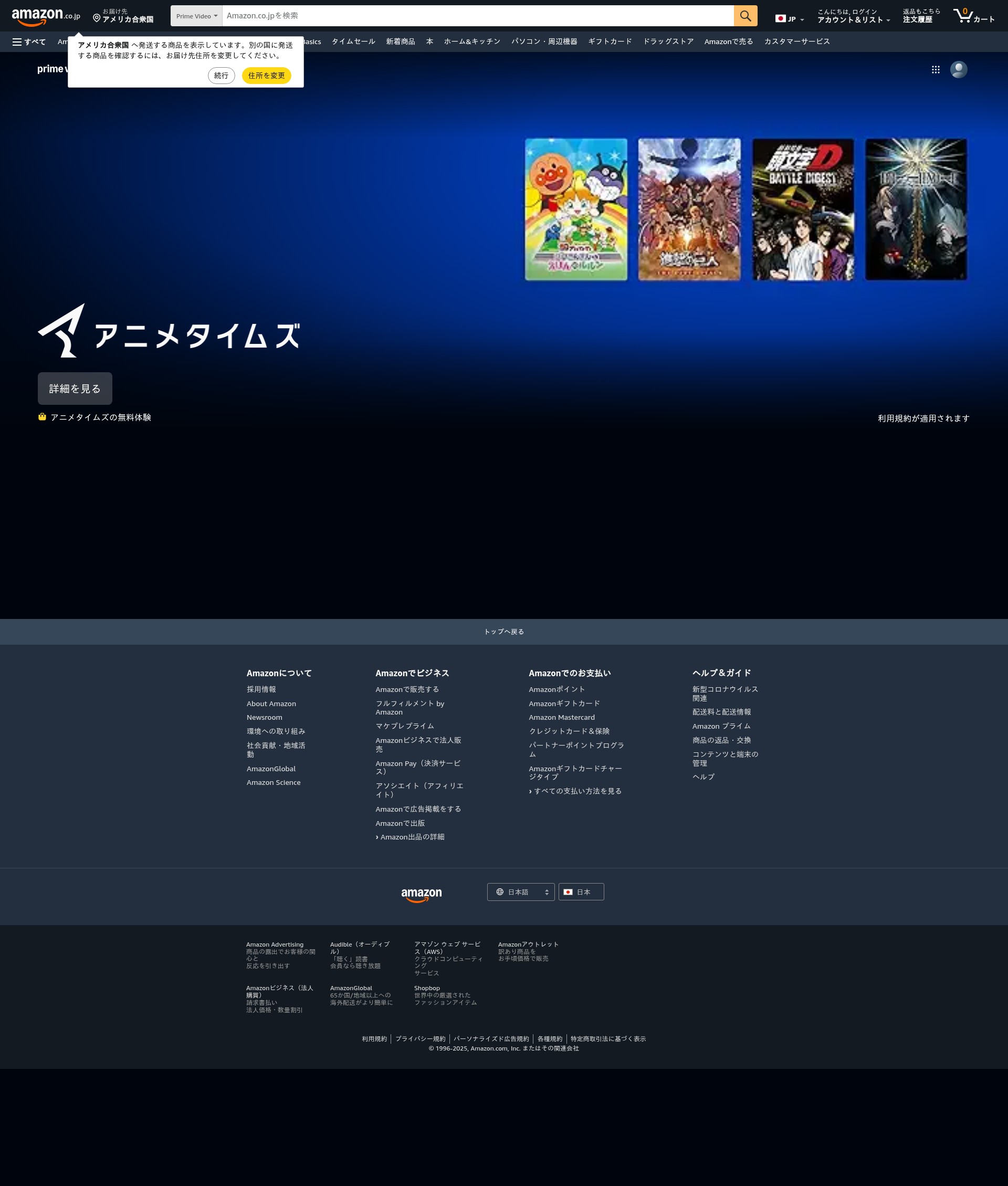This screenshot has height=1186, width=1008.
Task: Open カスタマーサービス nav item
Action: pos(796,41)
